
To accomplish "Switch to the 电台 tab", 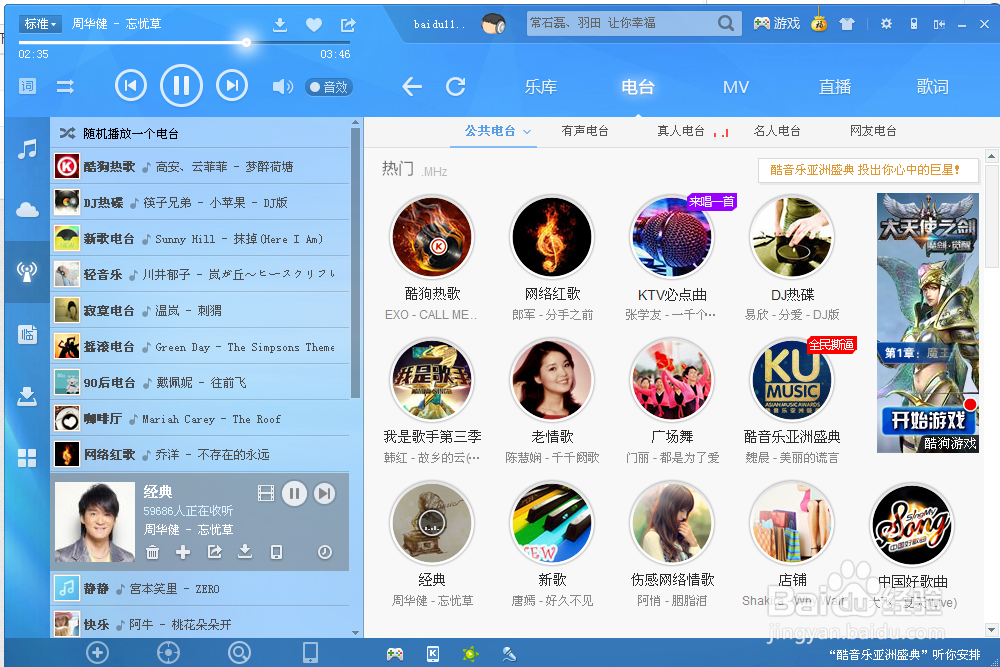I will [x=638, y=87].
